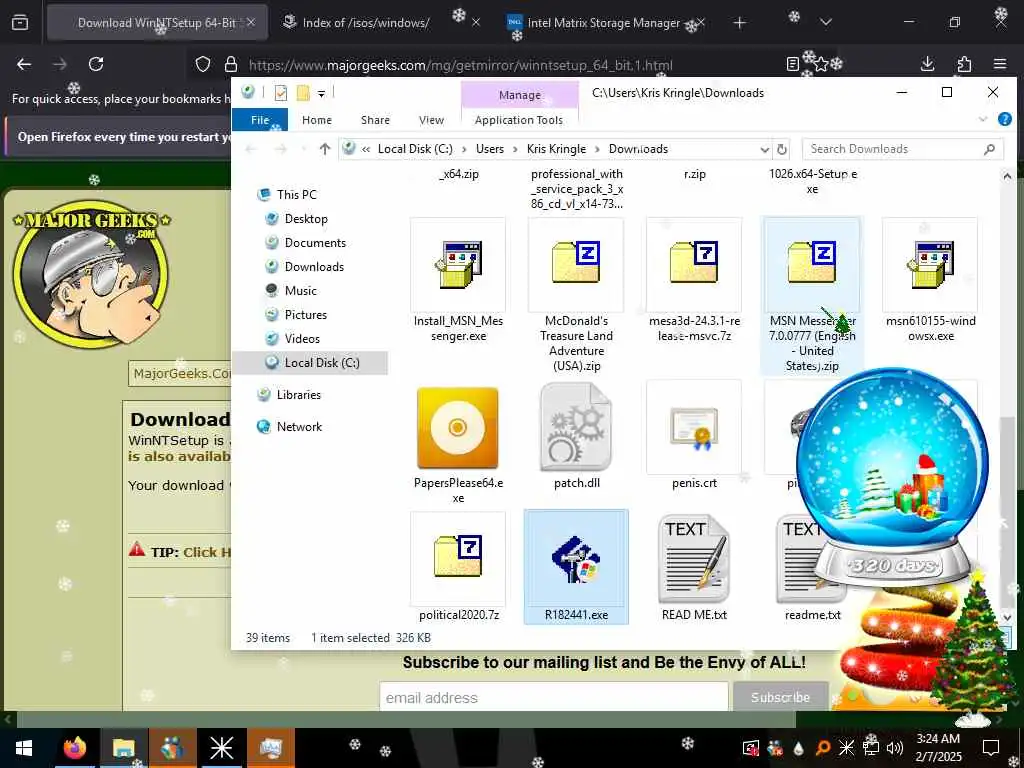Select Libraries in navigation pane
Screen dimensions: 1024x768
click(298, 395)
